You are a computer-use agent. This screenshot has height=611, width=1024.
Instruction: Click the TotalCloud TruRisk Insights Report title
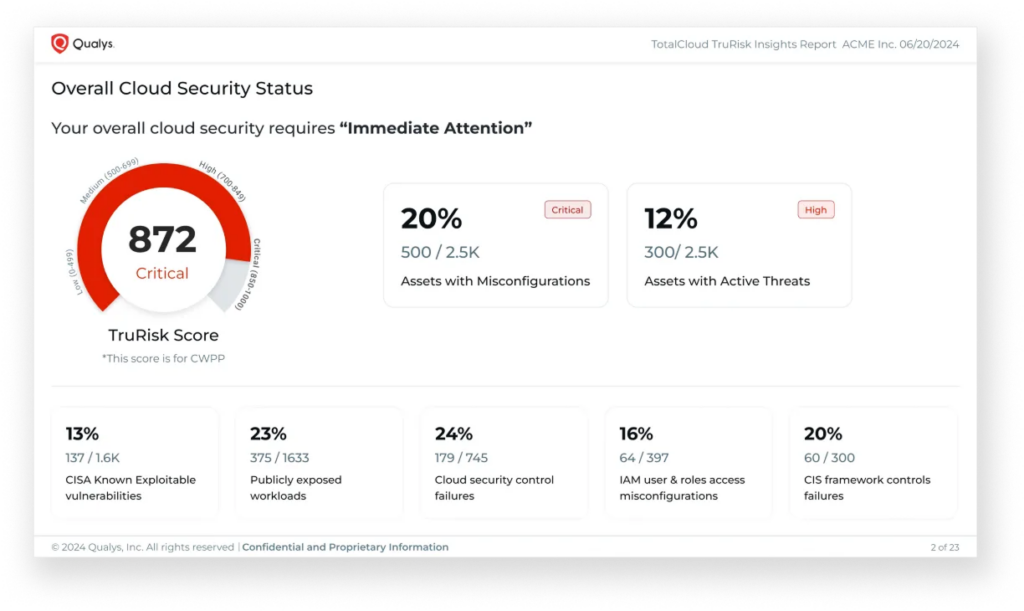(743, 44)
